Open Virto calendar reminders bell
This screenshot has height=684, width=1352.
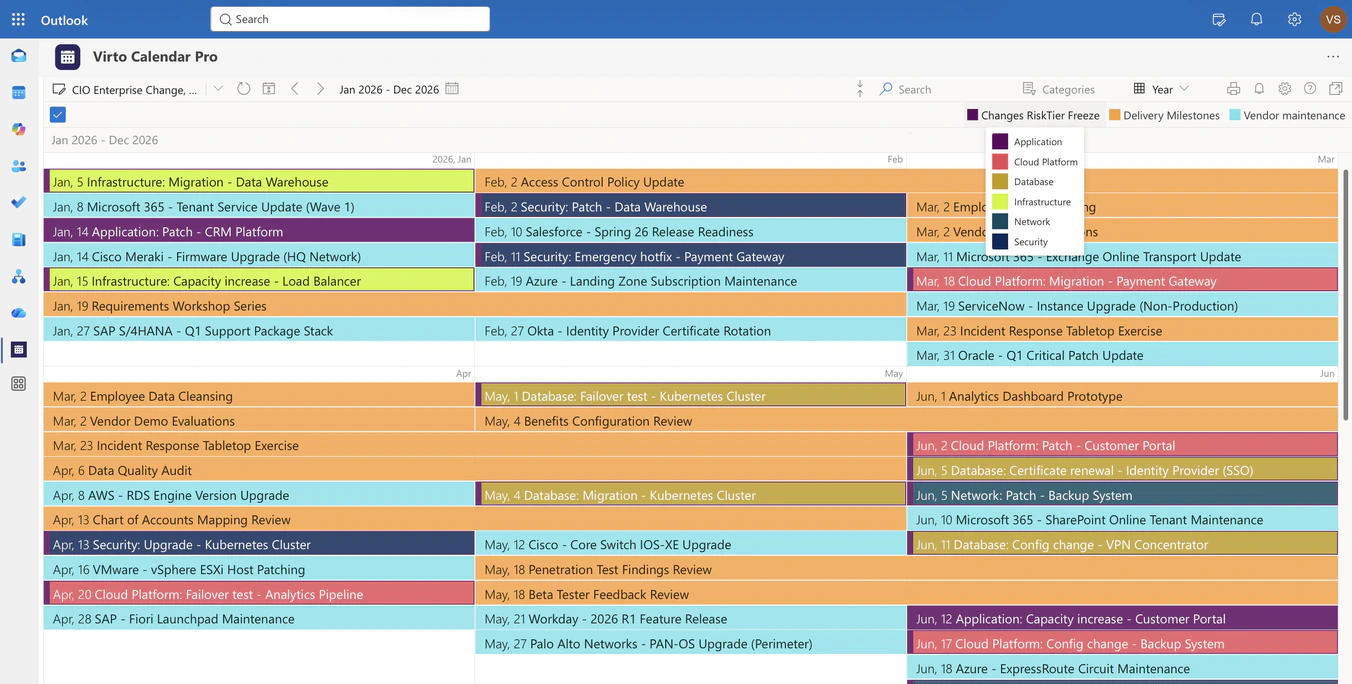(x=1259, y=89)
